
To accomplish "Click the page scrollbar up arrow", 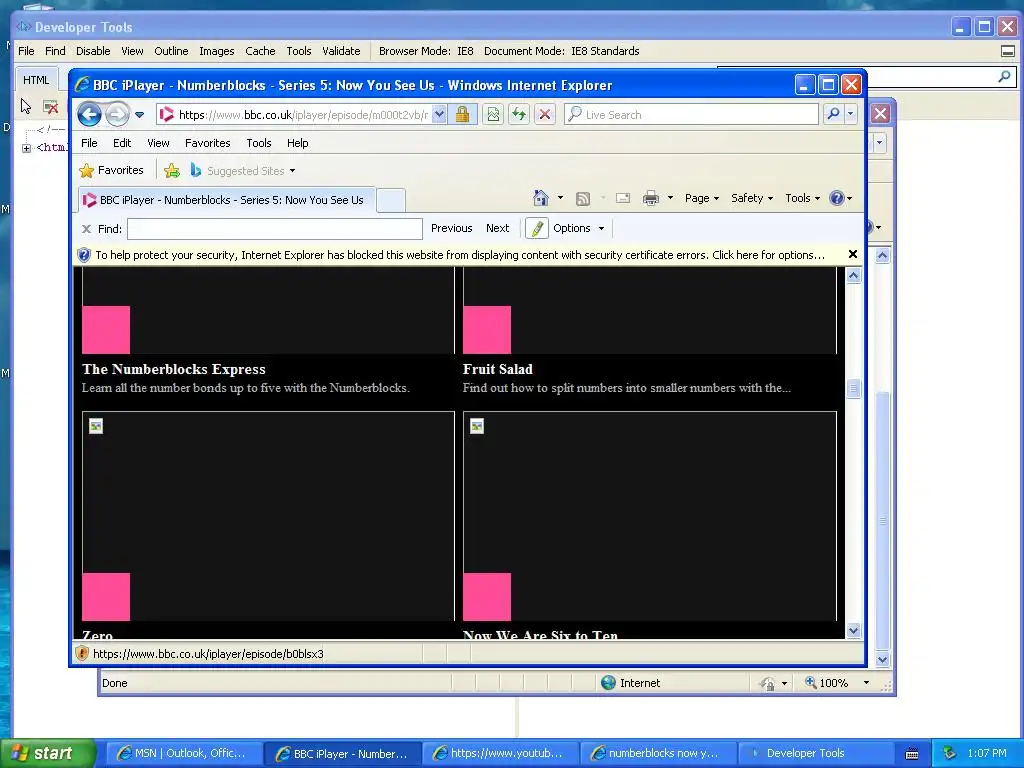I will [854, 276].
